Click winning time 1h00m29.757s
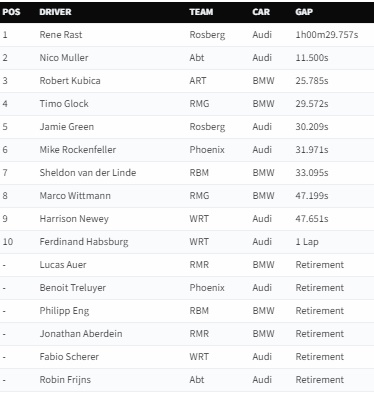Image resolution: width=374 pixels, height=402 pixels. click(327, 35)
